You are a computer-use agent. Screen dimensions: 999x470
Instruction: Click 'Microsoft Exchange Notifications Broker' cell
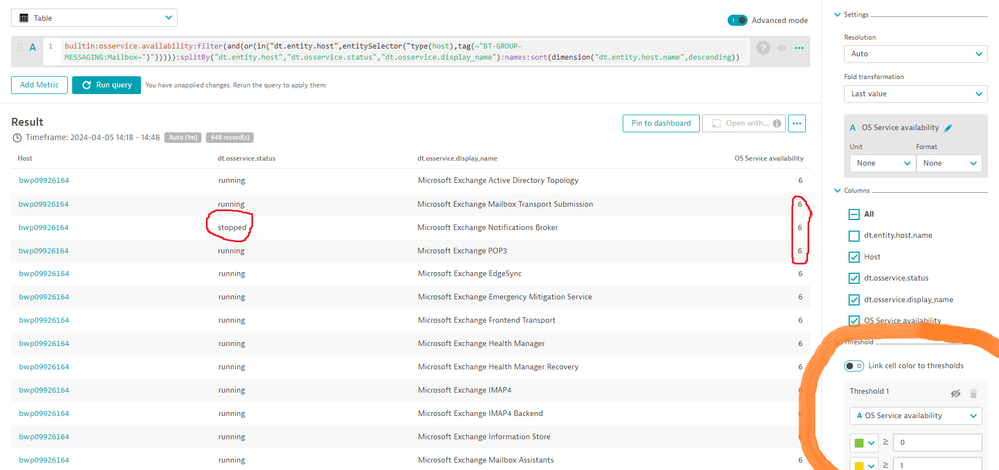pos(487,227)
